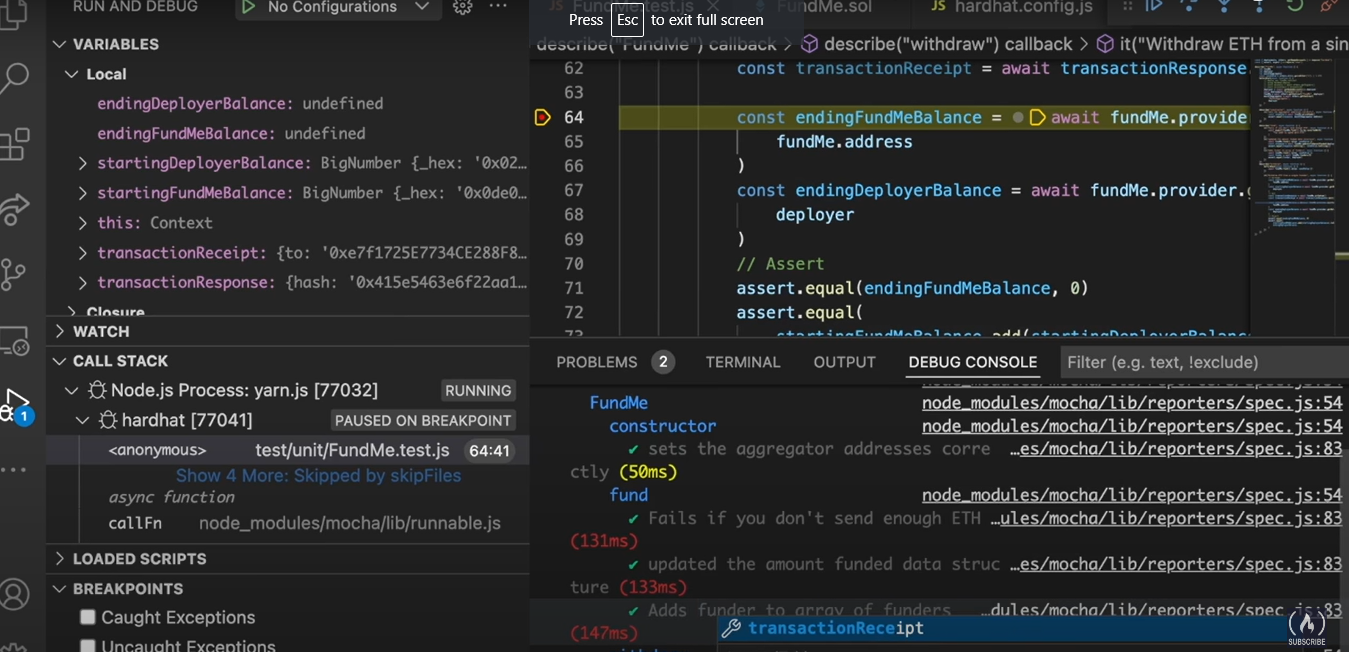Expand startingDeployerBalance variable

click(83, 163)
